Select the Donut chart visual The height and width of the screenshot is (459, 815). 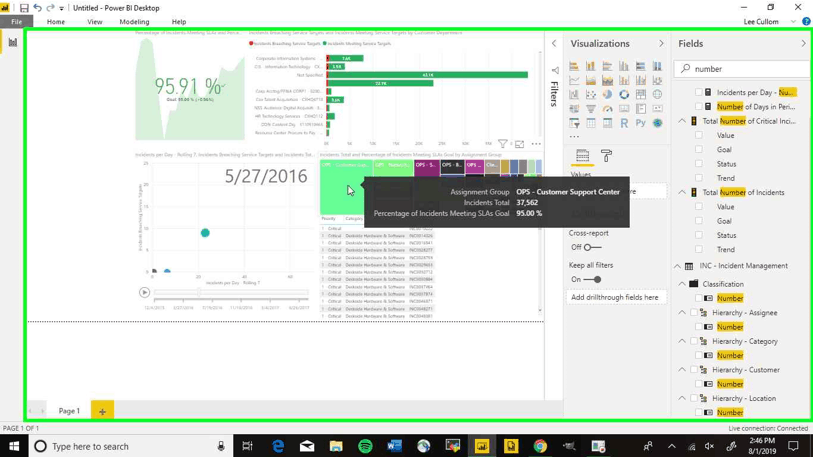pos(624,95)
